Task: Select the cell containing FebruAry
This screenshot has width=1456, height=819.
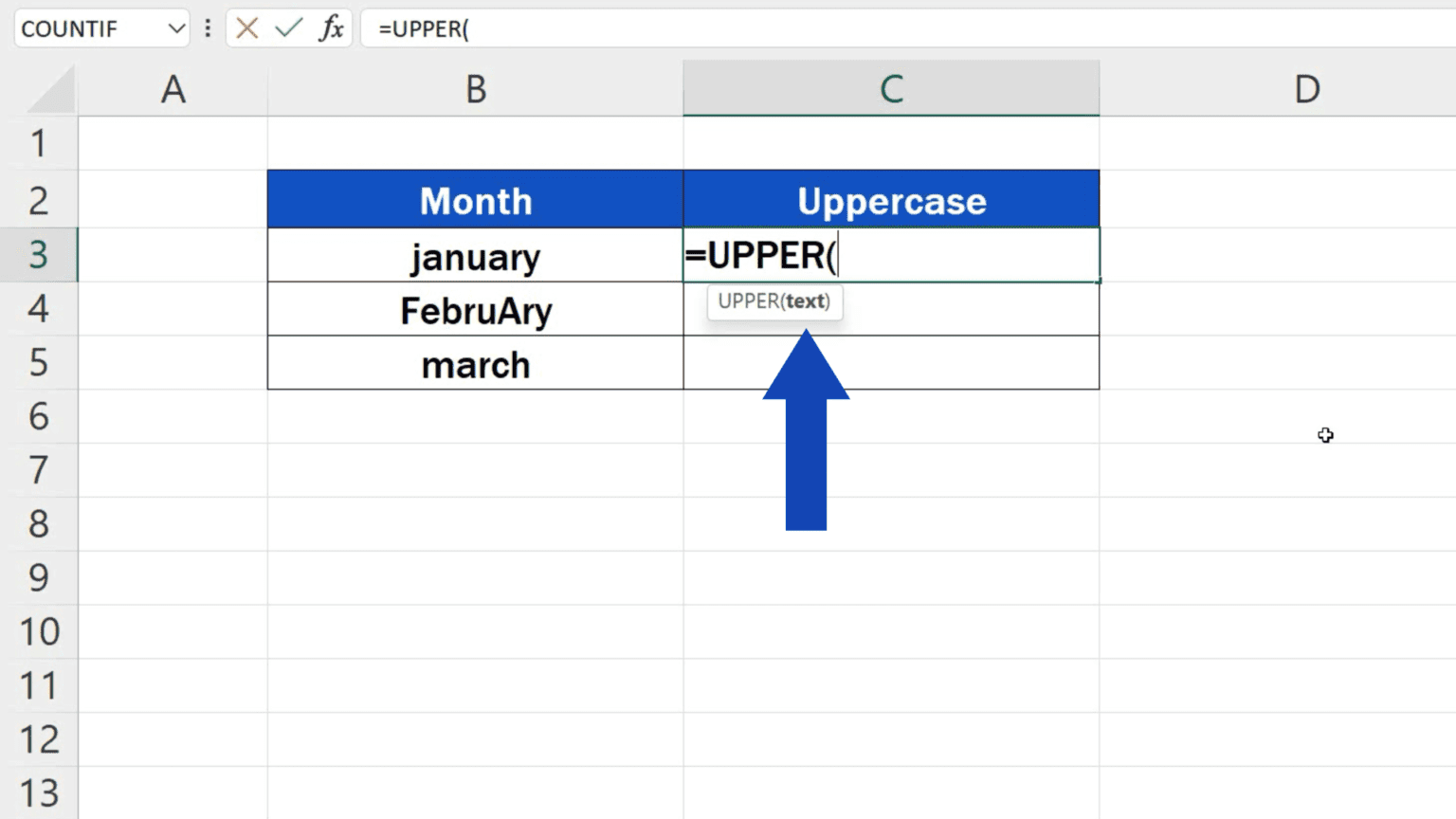Action: pyautogui.click(x=475, y=310)
